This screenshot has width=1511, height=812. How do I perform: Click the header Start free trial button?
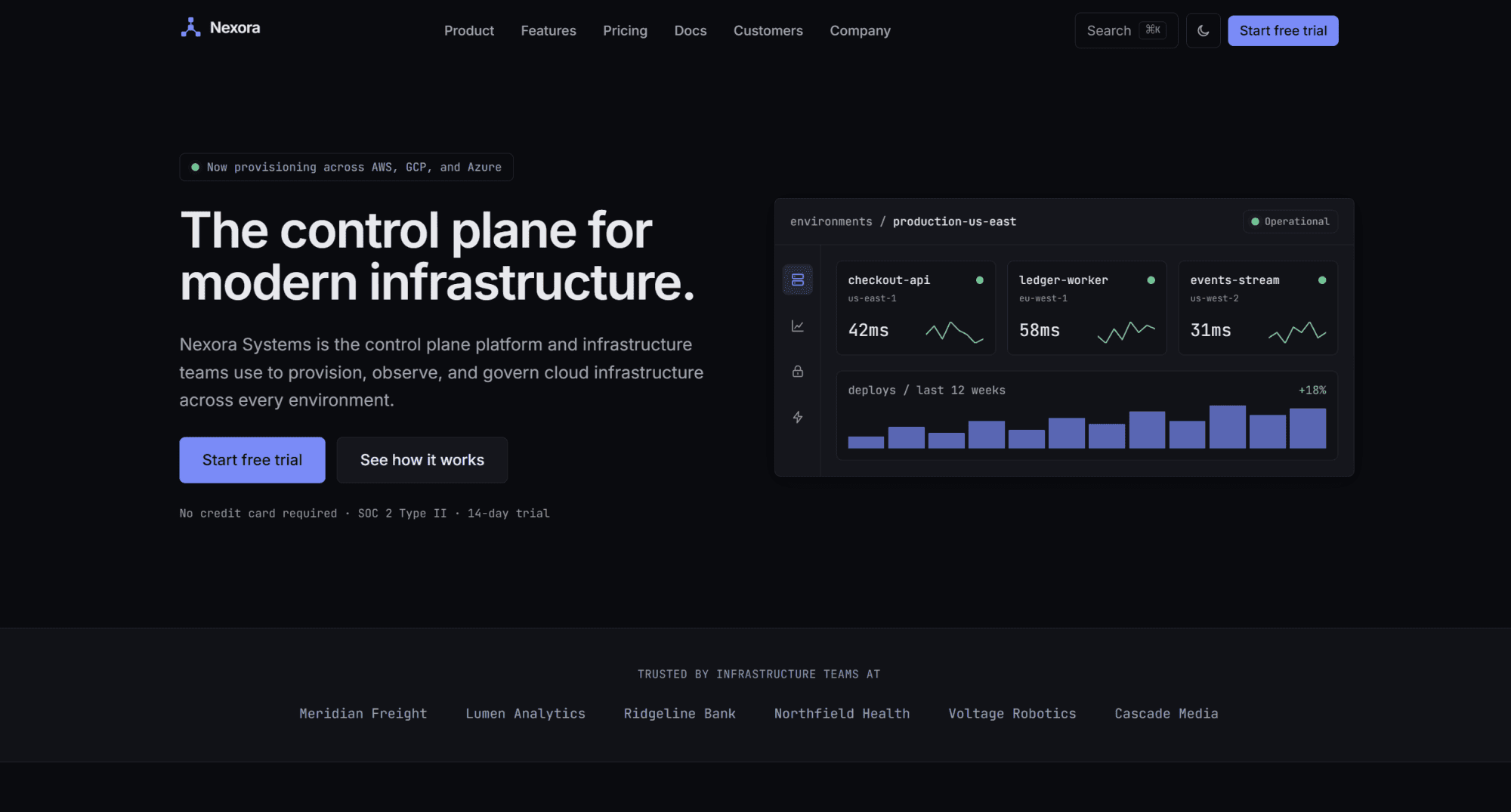(1283, 31)
